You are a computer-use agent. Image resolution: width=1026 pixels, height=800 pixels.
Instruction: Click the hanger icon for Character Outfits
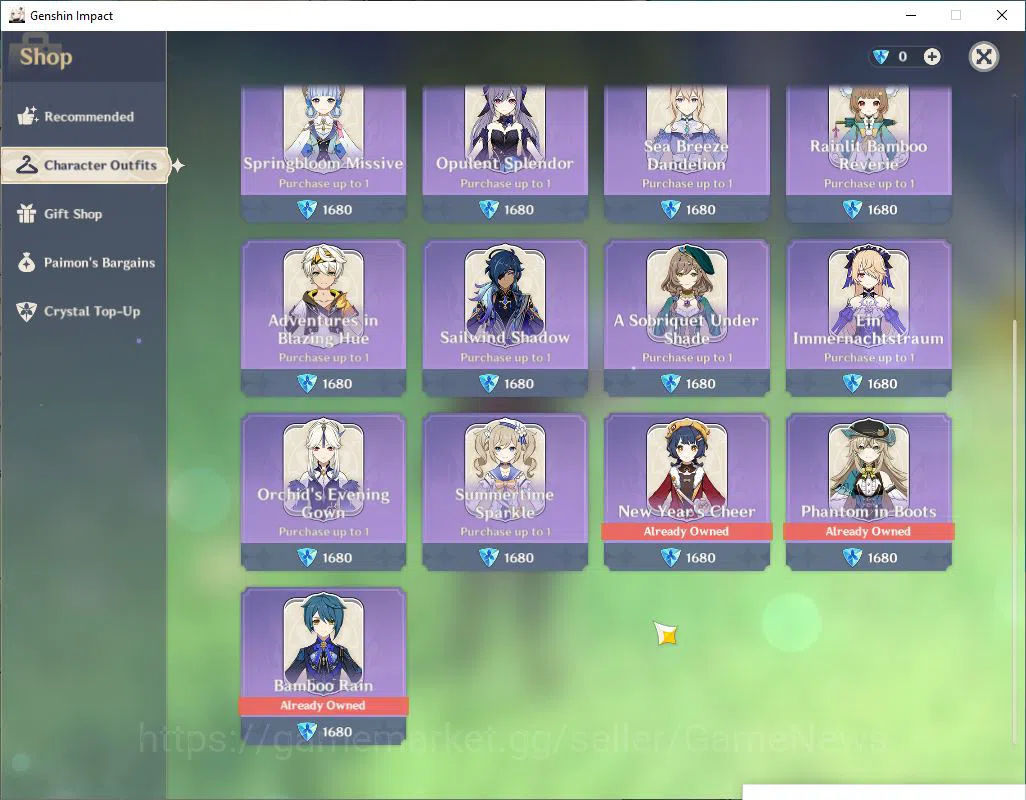tap(26, 165)
